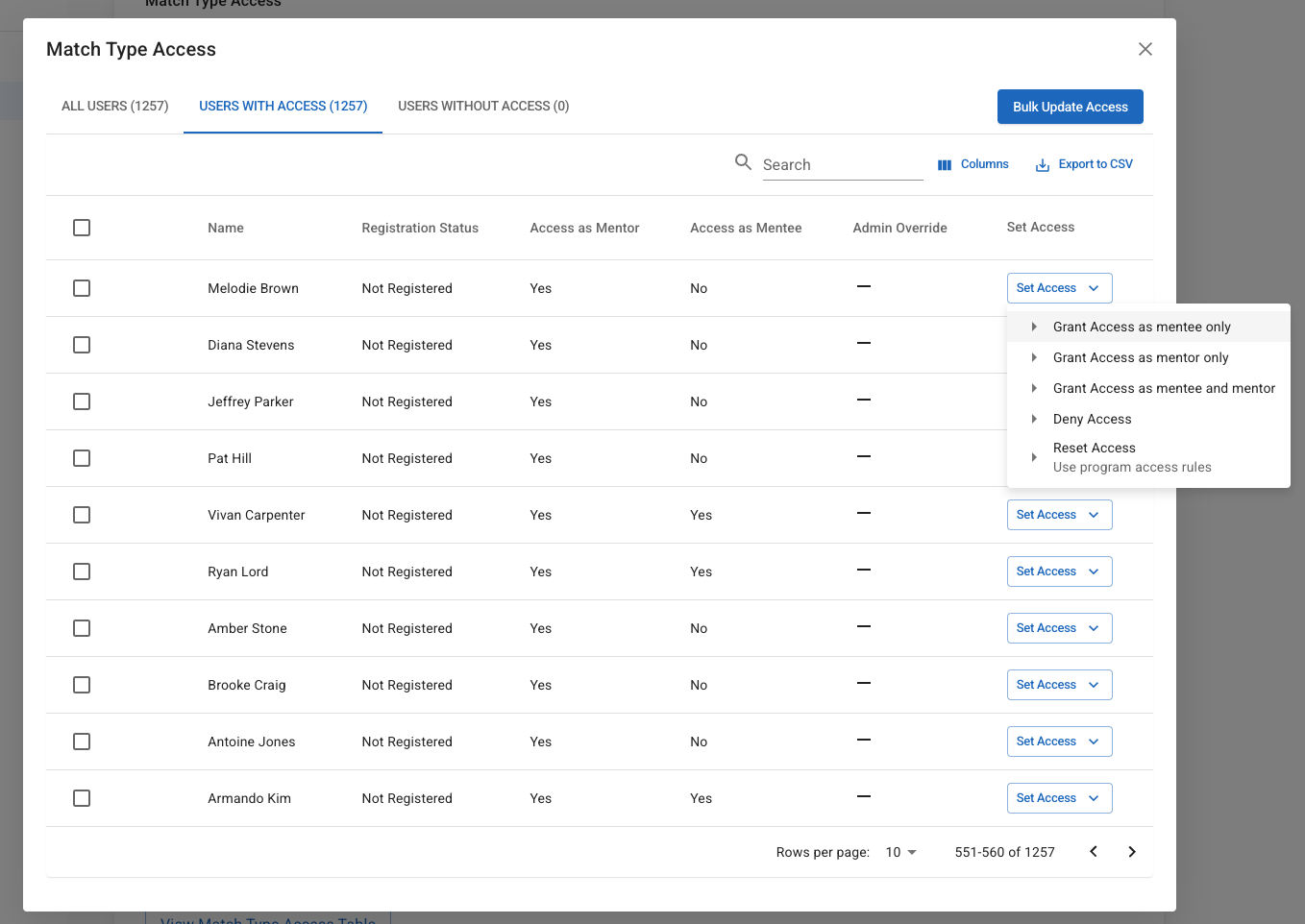This screenshot has height=924, width=1305.
Task: Check the box for Melodie Brown
Action: pos(82,288)
